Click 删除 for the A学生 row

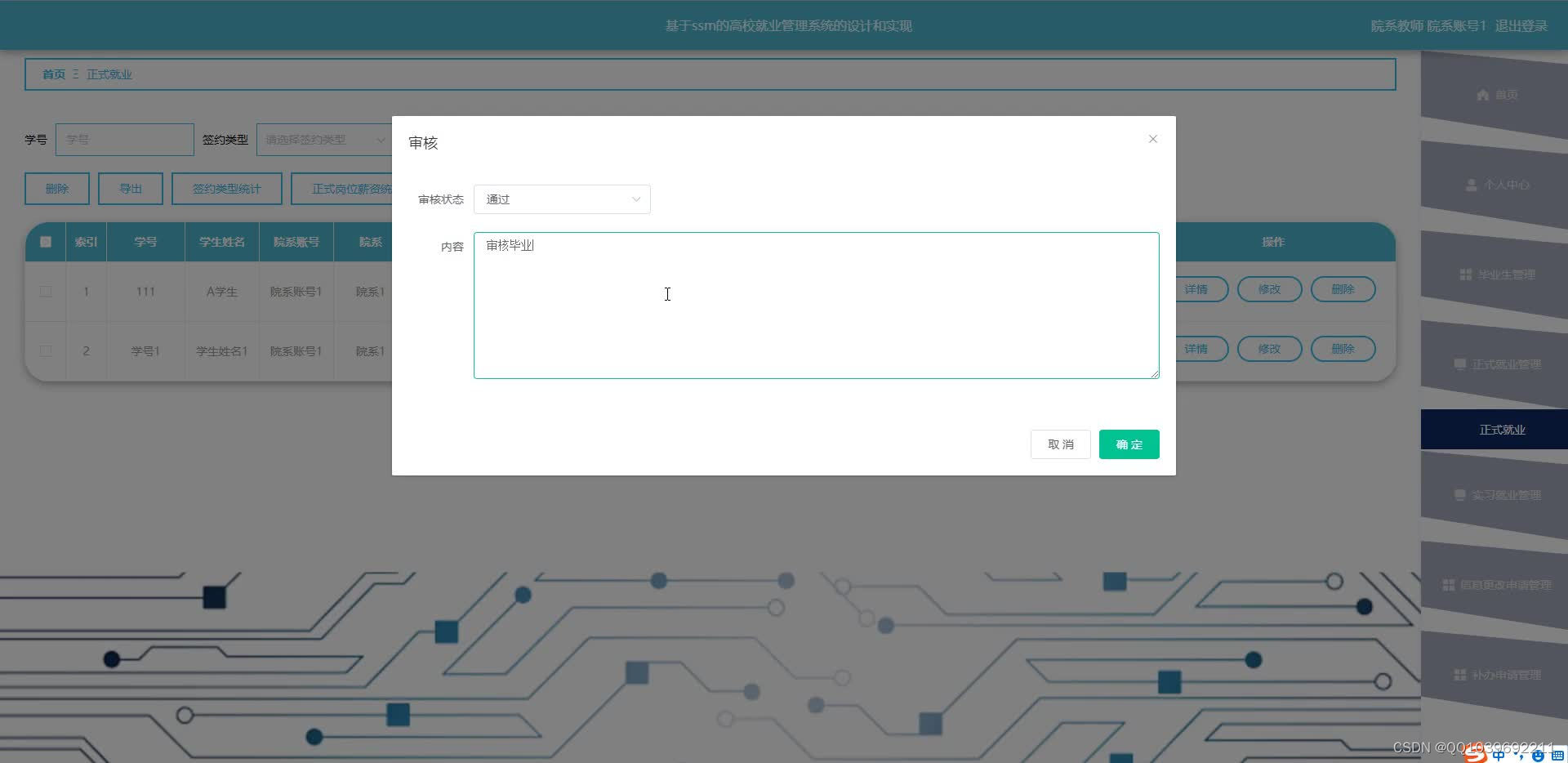1343,289
